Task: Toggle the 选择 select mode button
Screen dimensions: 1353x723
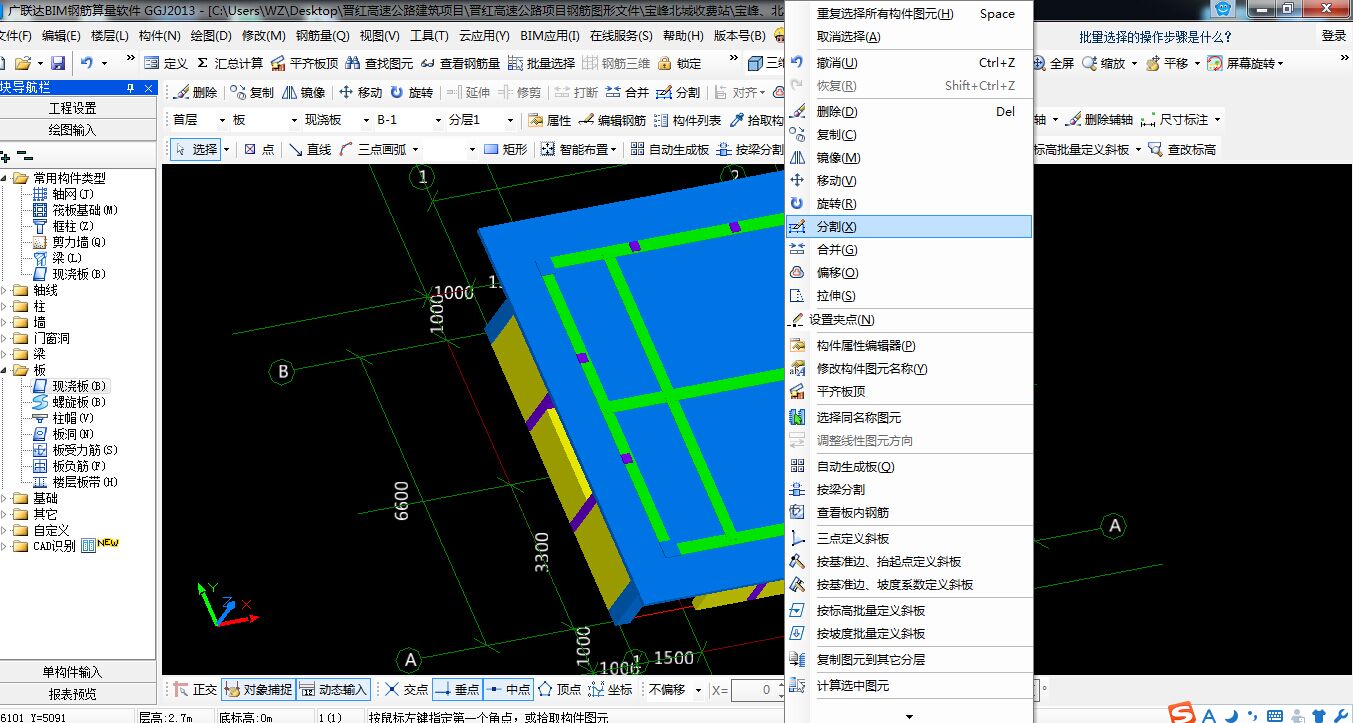Action: coord(196,149)
